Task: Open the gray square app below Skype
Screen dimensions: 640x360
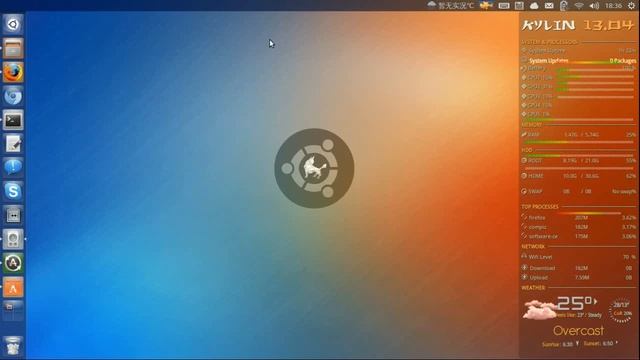Action: [13, 215]
